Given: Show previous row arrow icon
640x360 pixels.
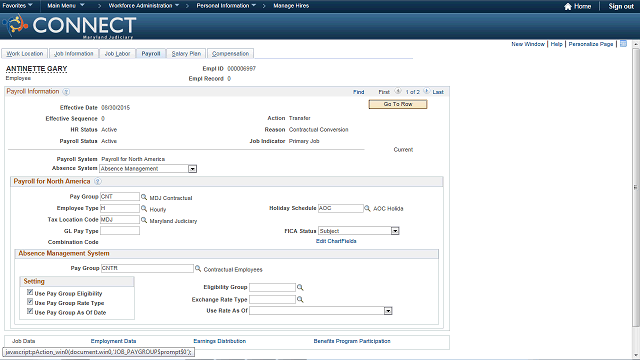Looking at the screenshot, I should pyautogui.click(x=398, y=91).
